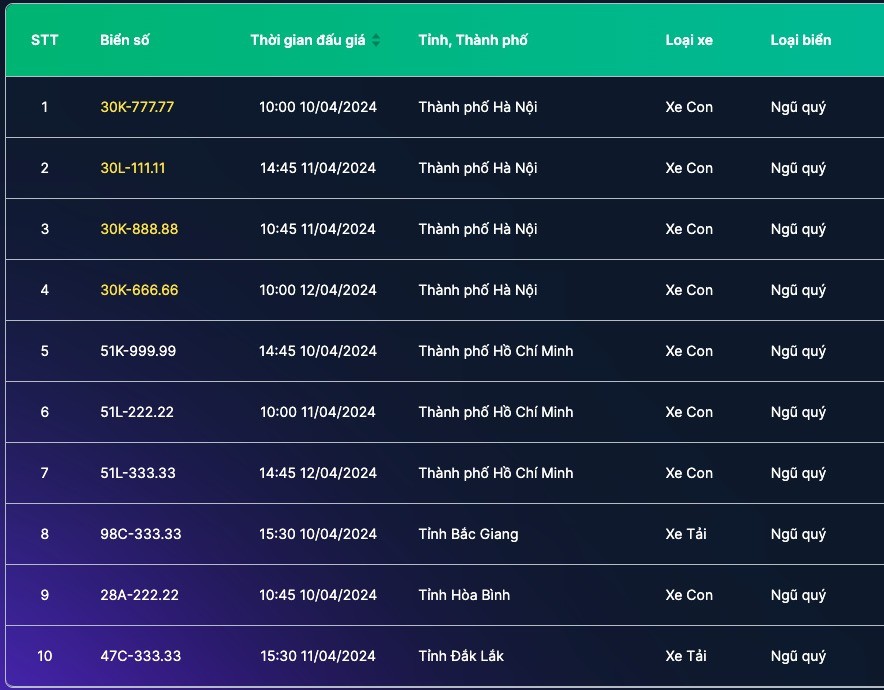Select the "Xe Tải" cell in row 8
This screenshot has width=884, height=690.
(x=686, y=534)
